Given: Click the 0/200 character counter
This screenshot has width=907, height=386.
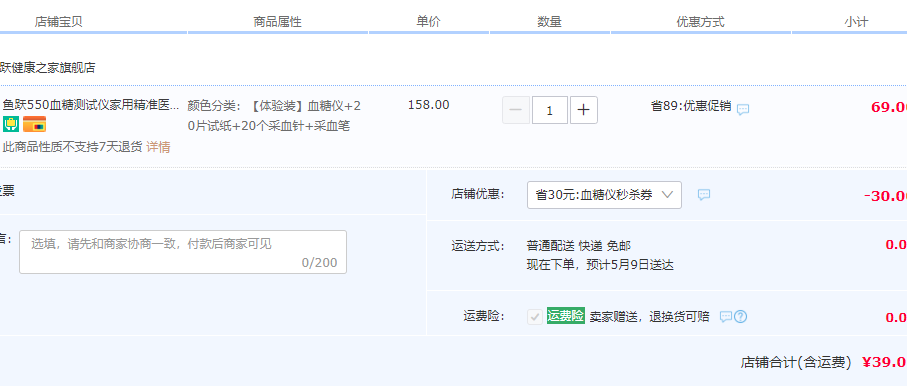Looking at the screenshot, I should click(319, 263).
